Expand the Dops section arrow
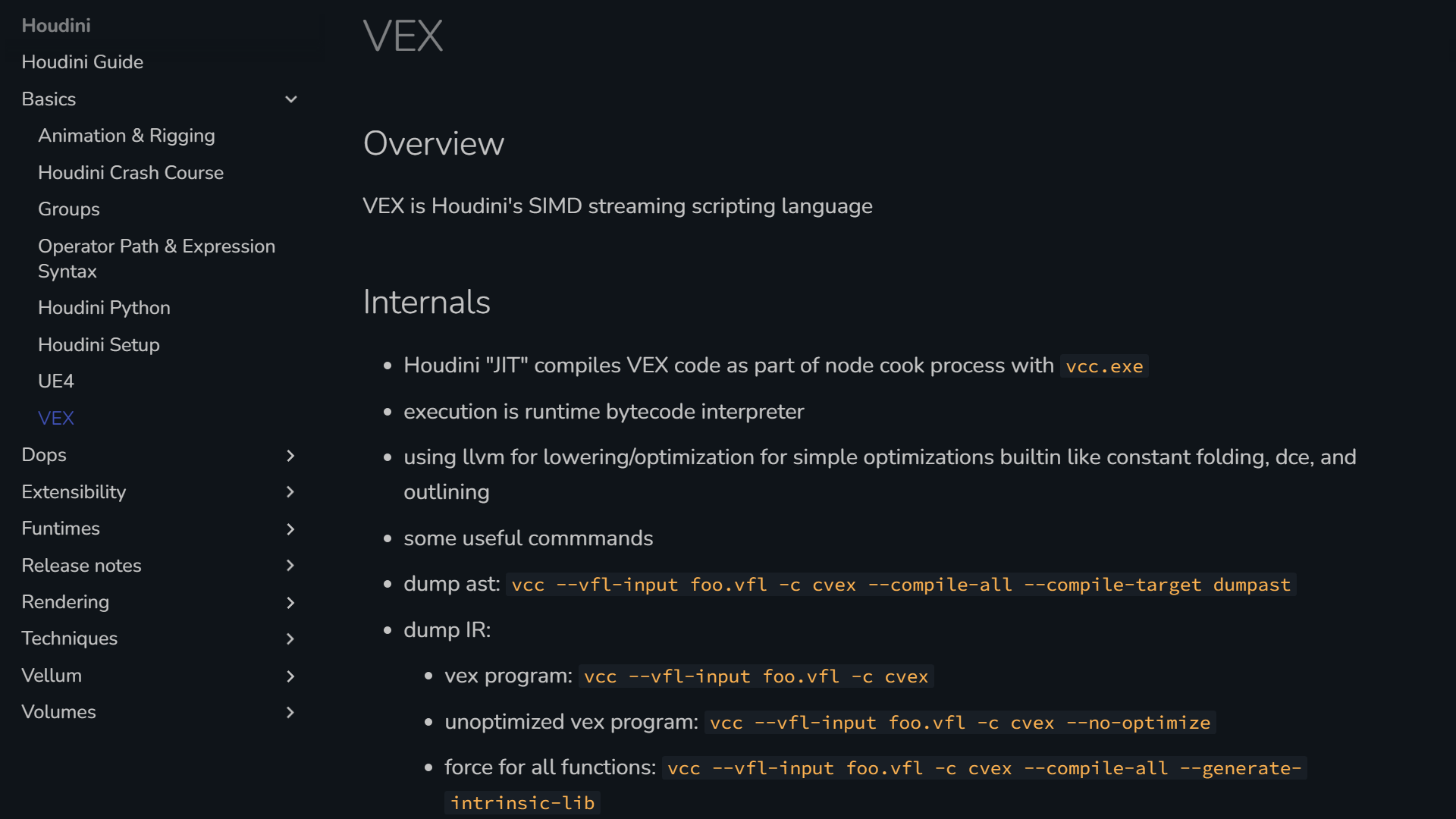Screen dimensions: 1456x819 pos(290,455)
